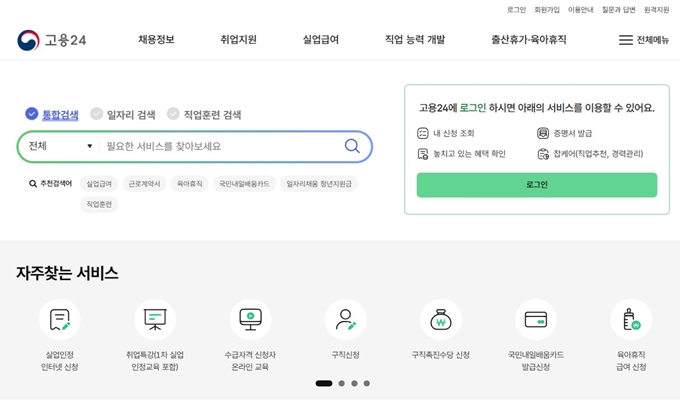
Task: Click the top 로그인 link
Action: (517, 10)
